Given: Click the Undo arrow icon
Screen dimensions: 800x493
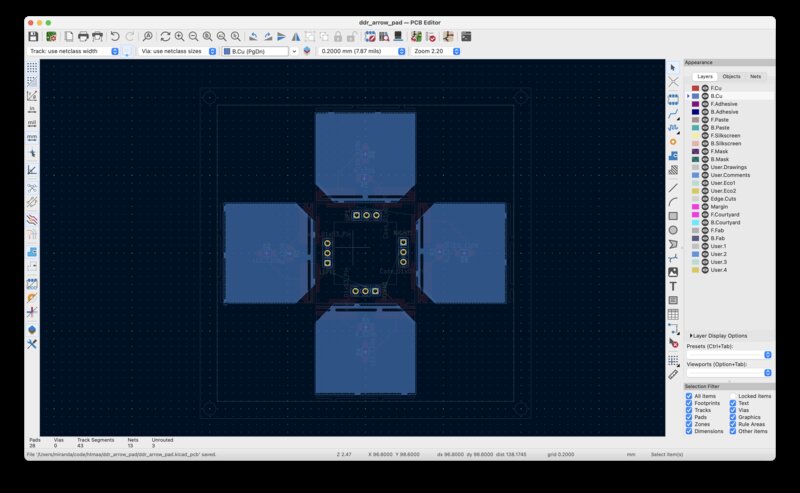Looking at the screenshot, I should (115, 36).
